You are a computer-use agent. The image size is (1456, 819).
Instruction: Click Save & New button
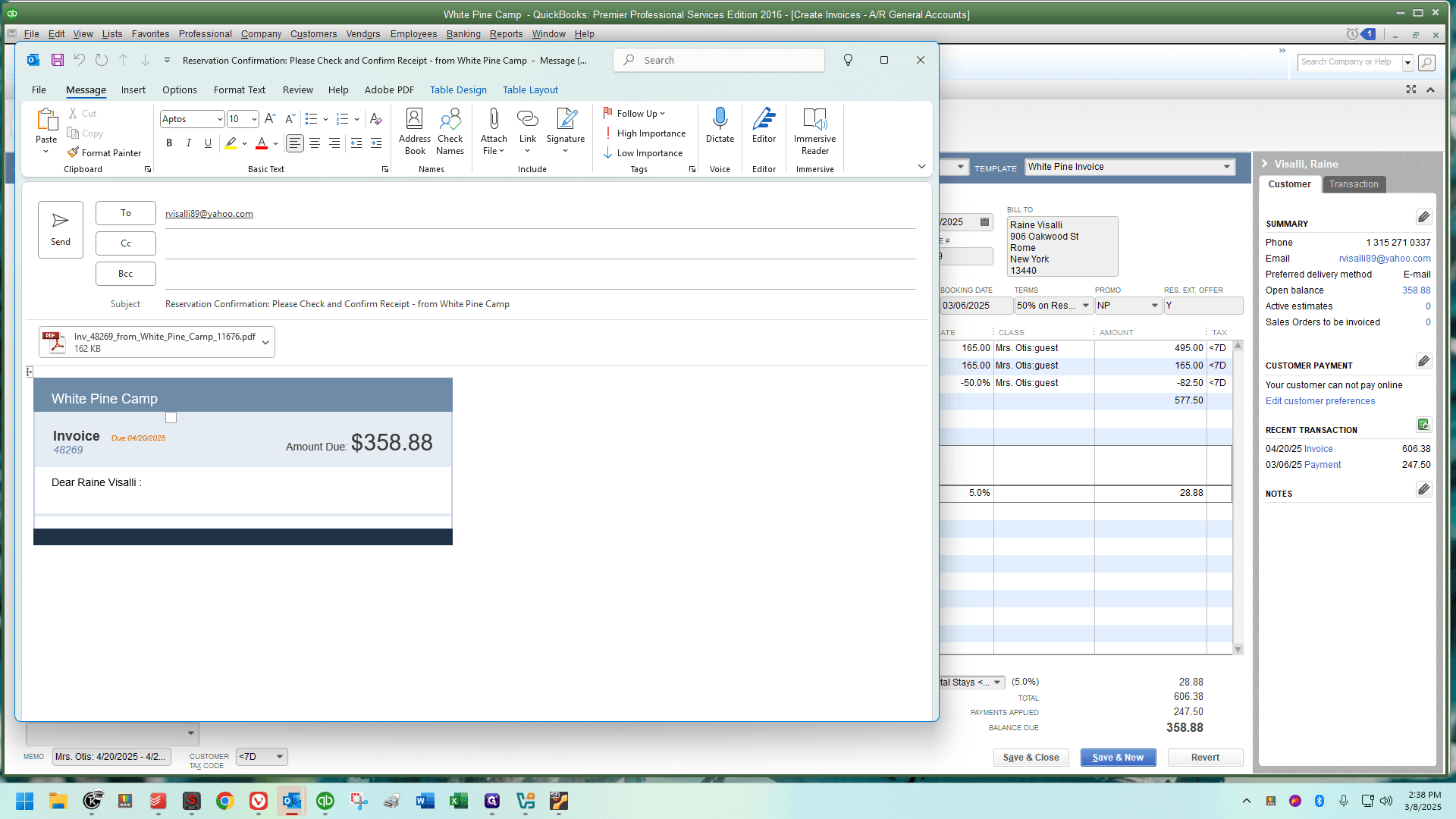coord(1119,758)
